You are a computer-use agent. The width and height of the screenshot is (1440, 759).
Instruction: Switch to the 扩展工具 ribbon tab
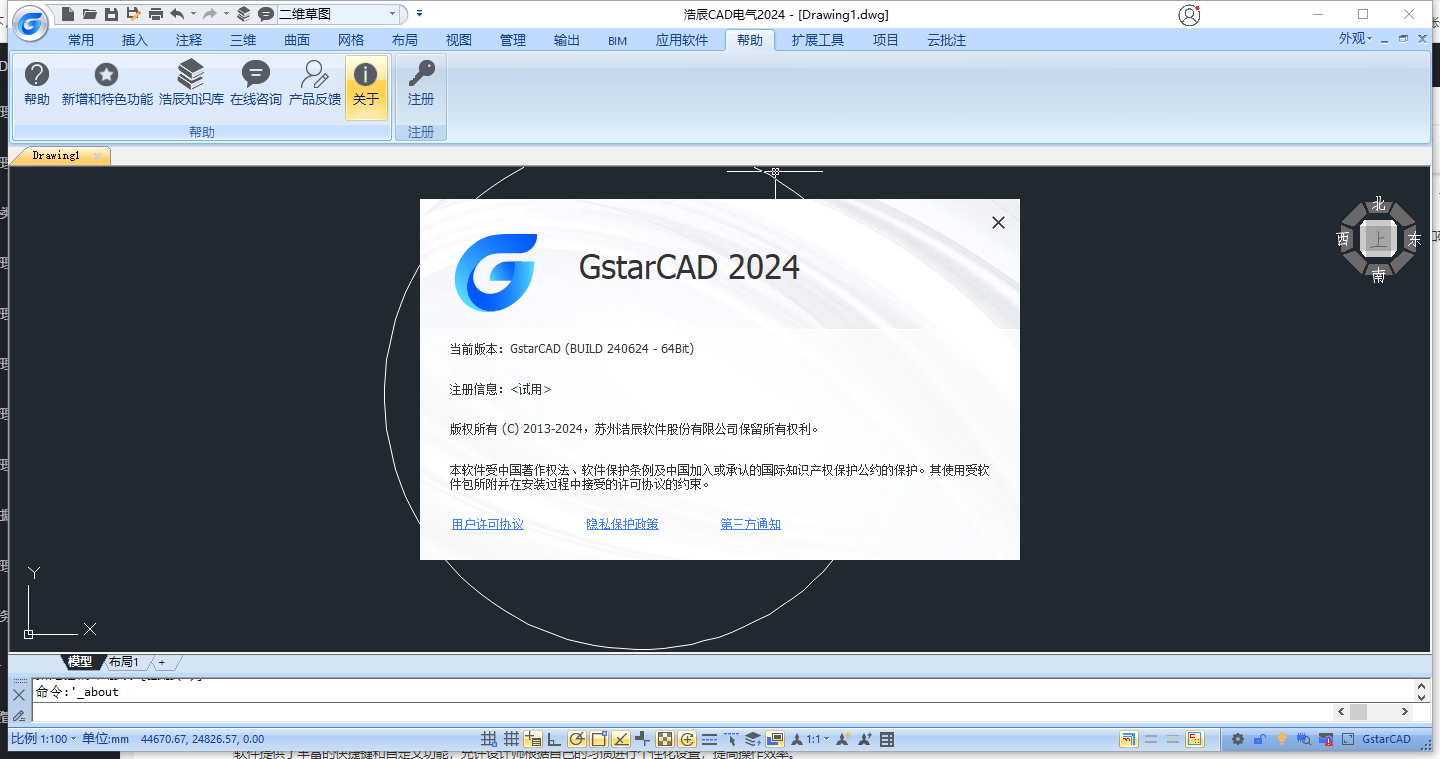tap(818, 40)
